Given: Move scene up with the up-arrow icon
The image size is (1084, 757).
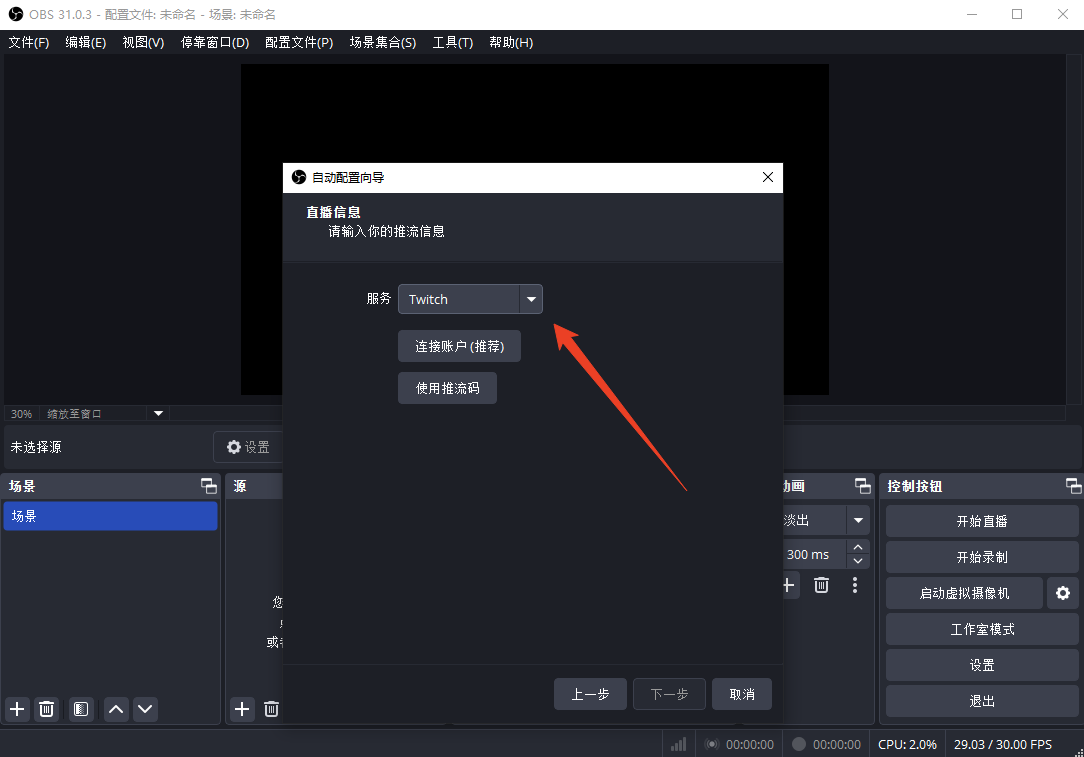Looking at the screenshot, I should click(115, 709).
